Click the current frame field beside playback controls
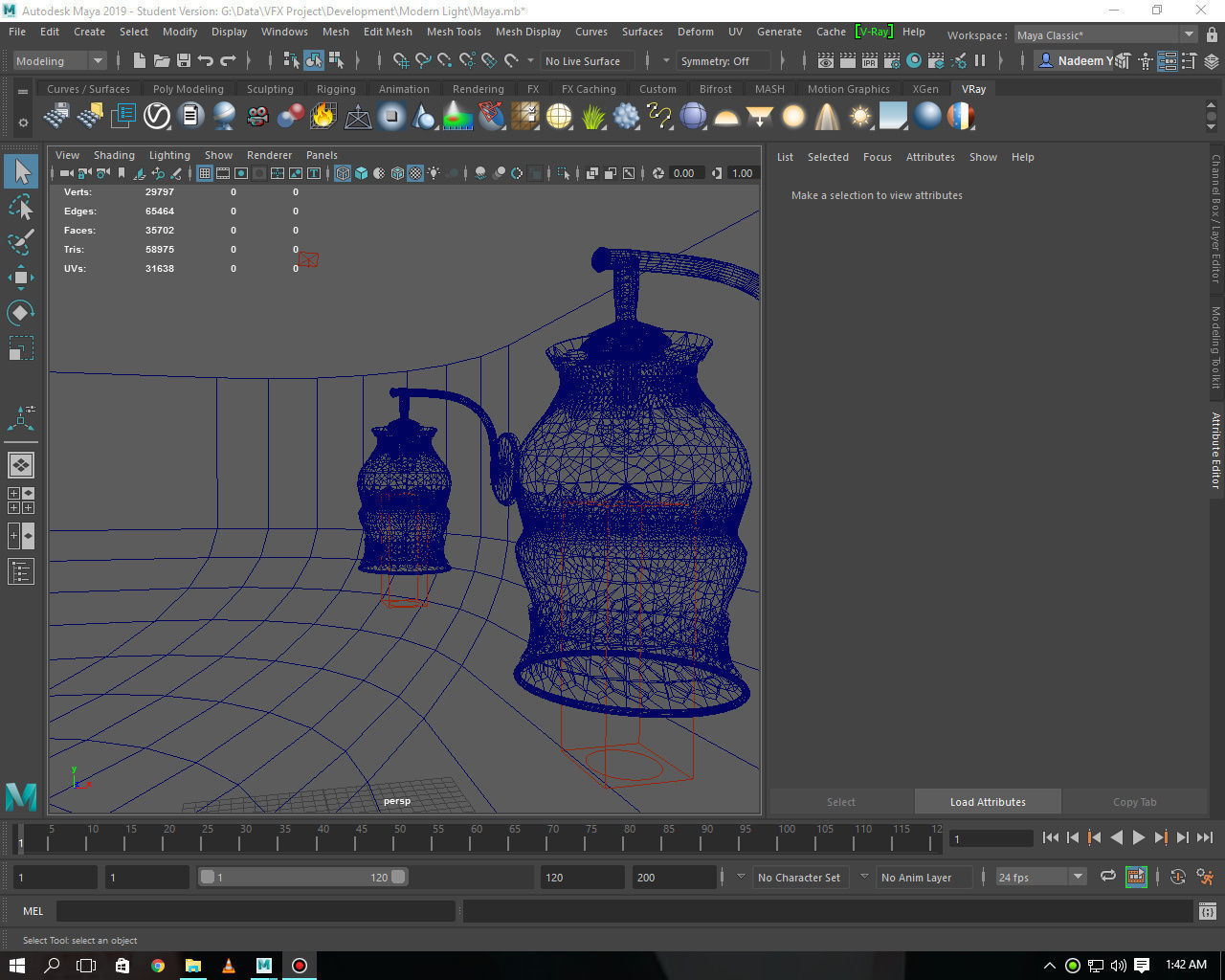This screenshot has width=1225, height=980. 991,838
